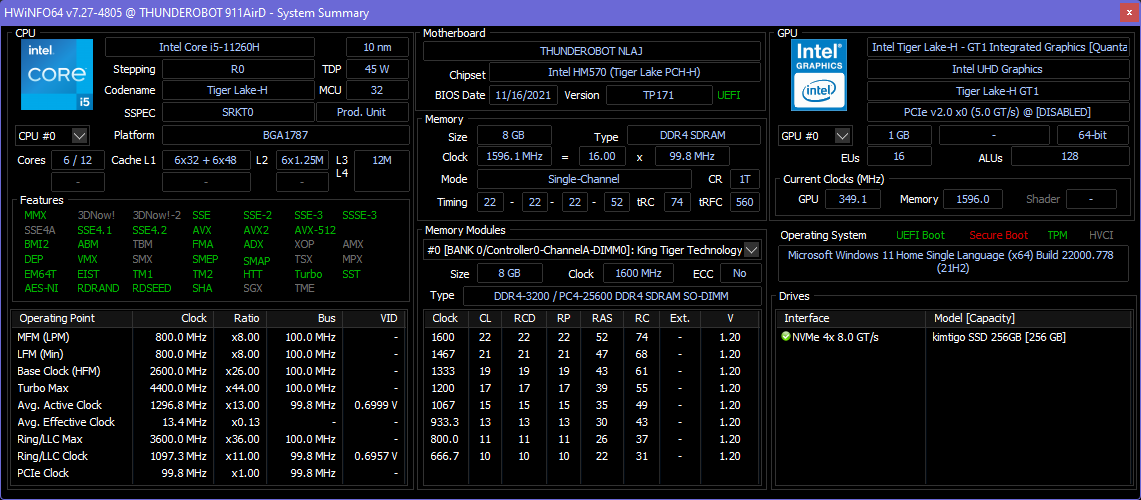Click the ALUs 128 value
The width and height of the screenshot is (1141, 500).
pos(1069,156)
